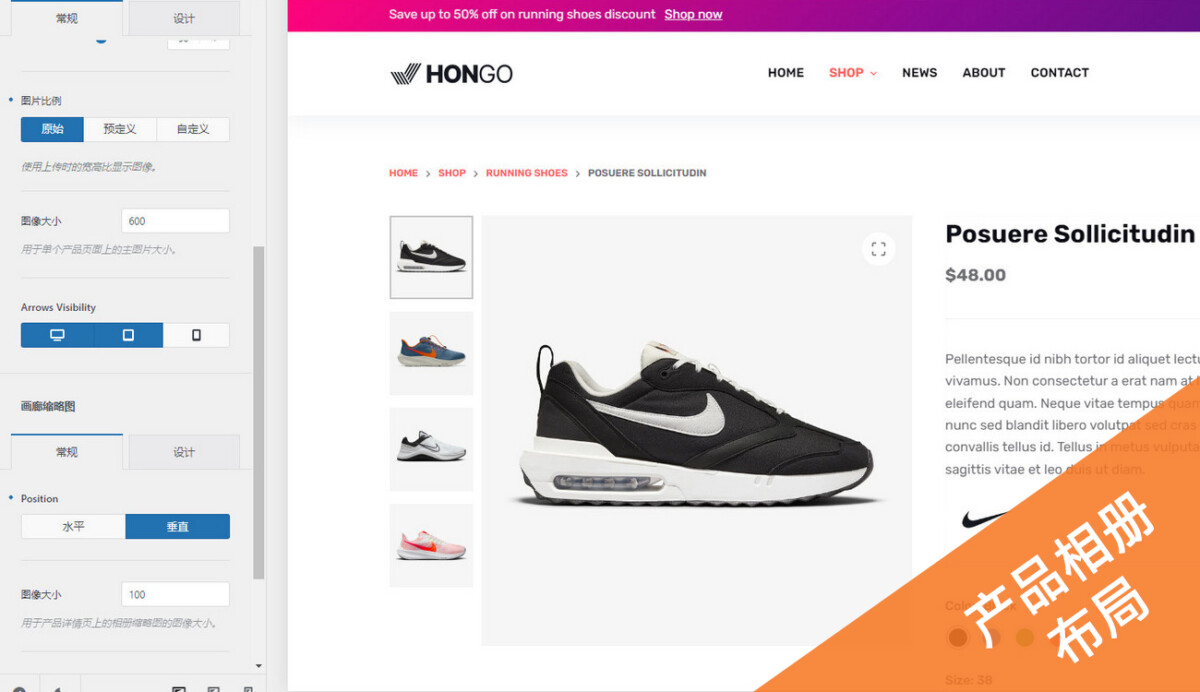Switch to top 设计 tab
1200x692 pixels.
184,18
